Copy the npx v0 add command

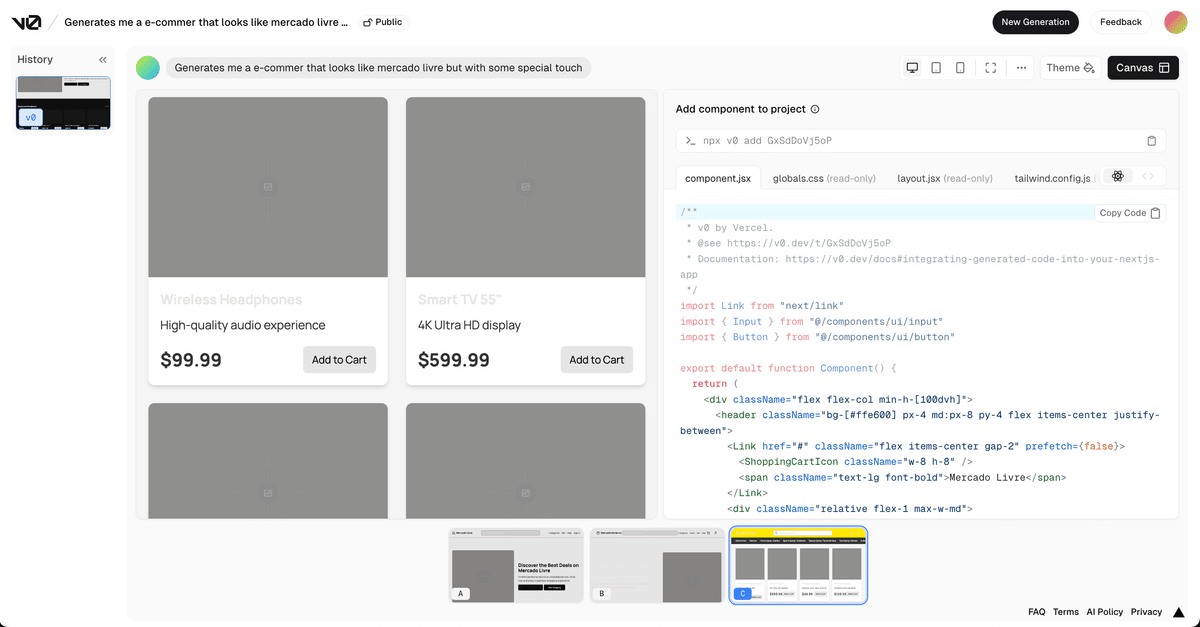(1151, 141)
